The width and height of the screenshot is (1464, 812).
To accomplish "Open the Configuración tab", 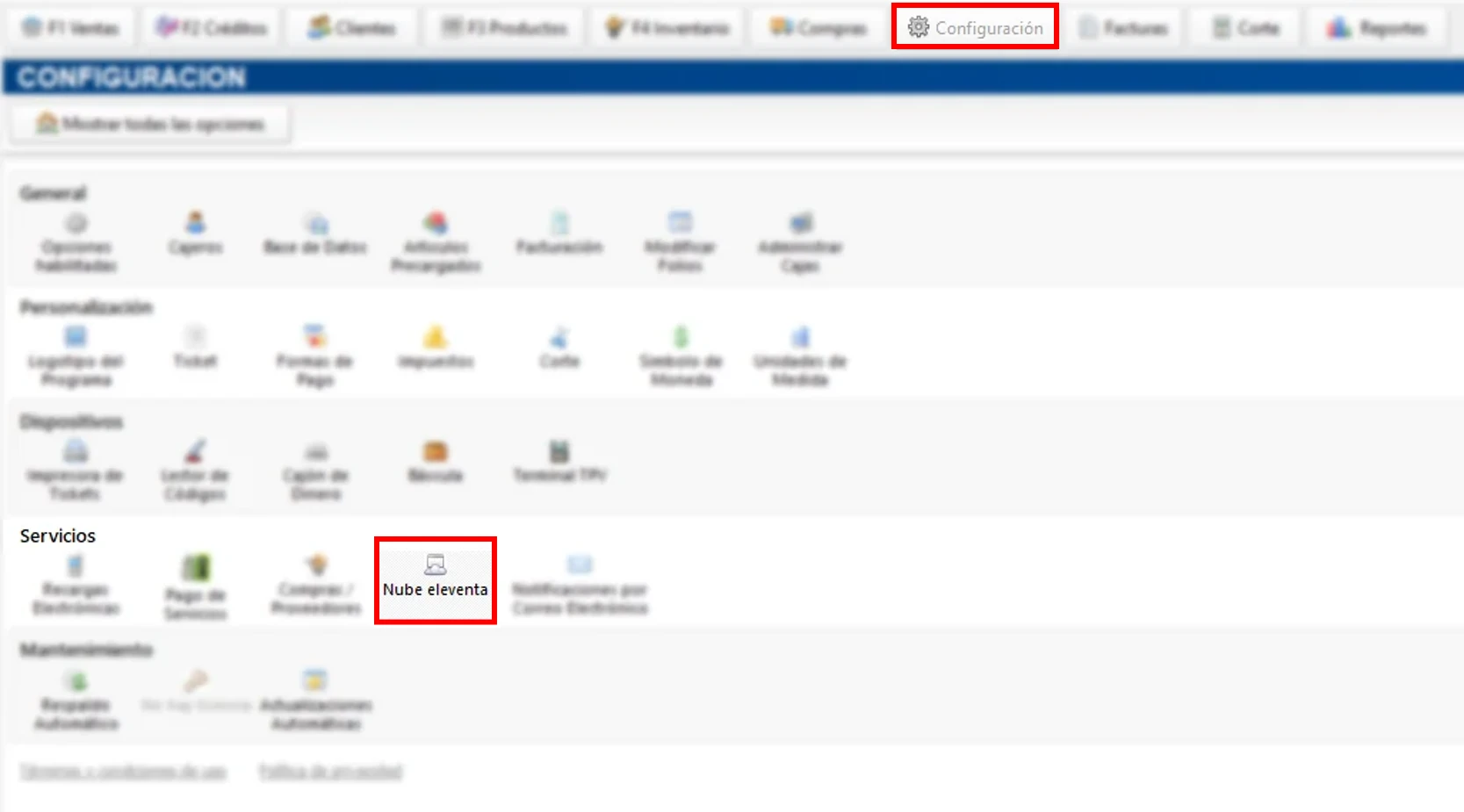I will pyautogui.click(x=975, y=26).
